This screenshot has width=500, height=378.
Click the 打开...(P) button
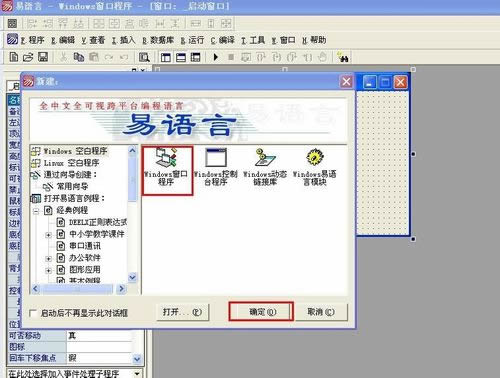point(182,312)
